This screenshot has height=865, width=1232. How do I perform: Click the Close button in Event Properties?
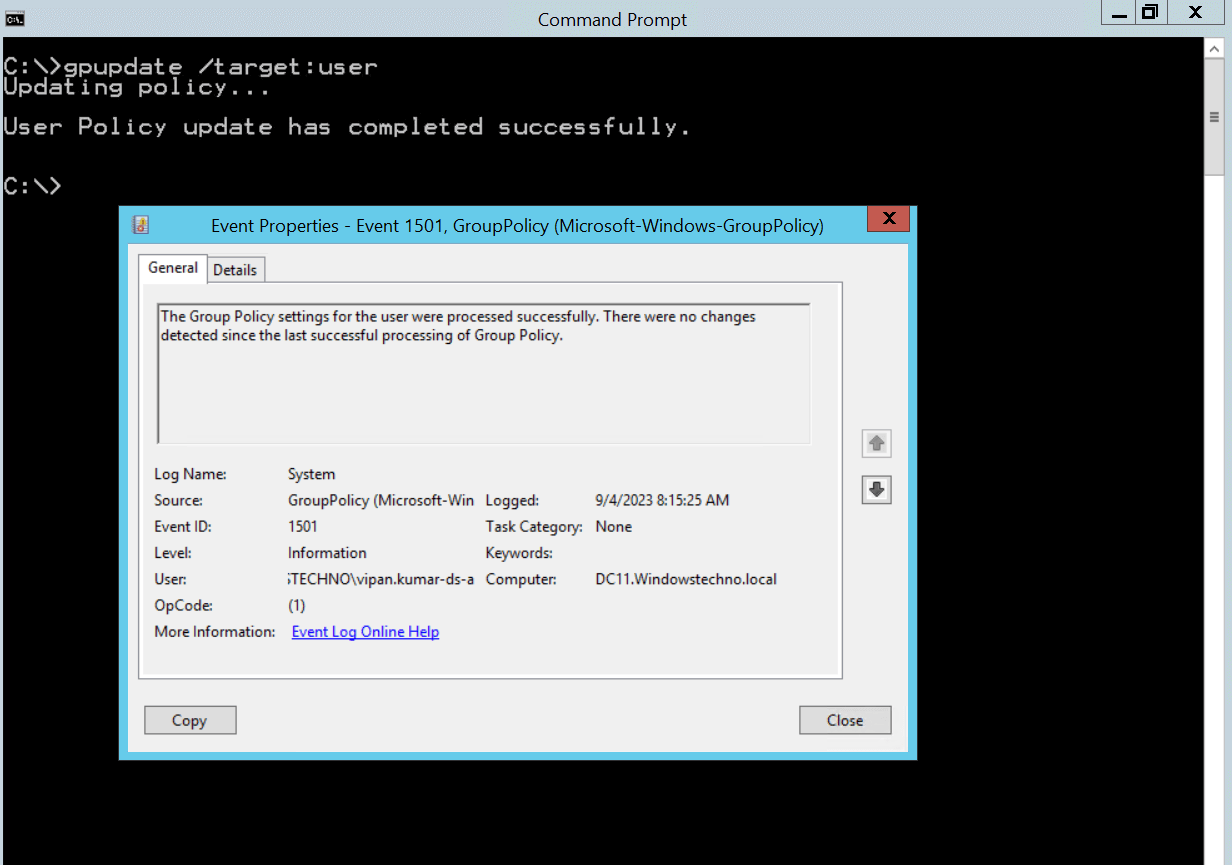point(845,720)
